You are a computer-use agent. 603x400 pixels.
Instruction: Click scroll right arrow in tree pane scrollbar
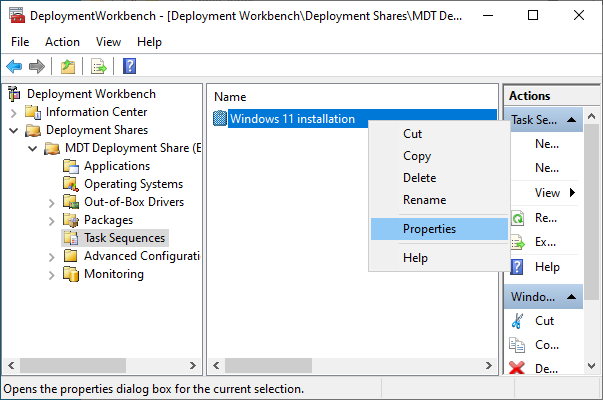[193, 365]
